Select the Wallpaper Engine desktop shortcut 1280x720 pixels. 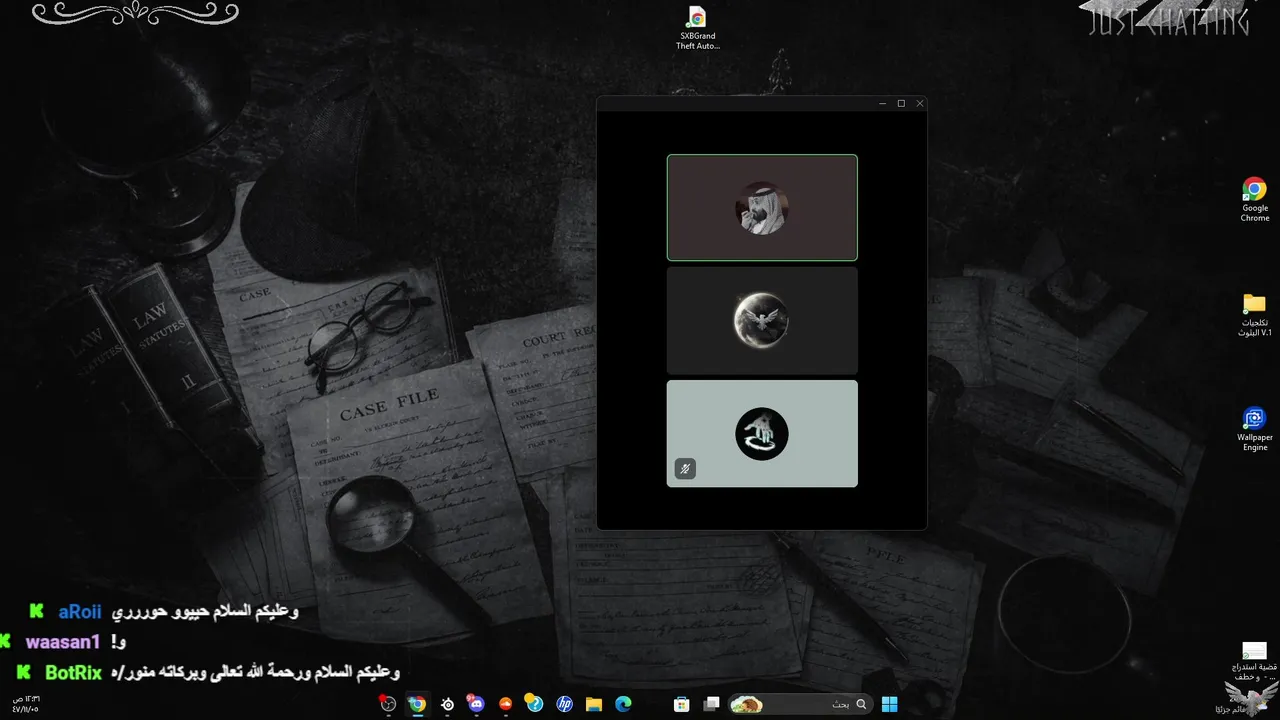click(x=1255, y=429)
